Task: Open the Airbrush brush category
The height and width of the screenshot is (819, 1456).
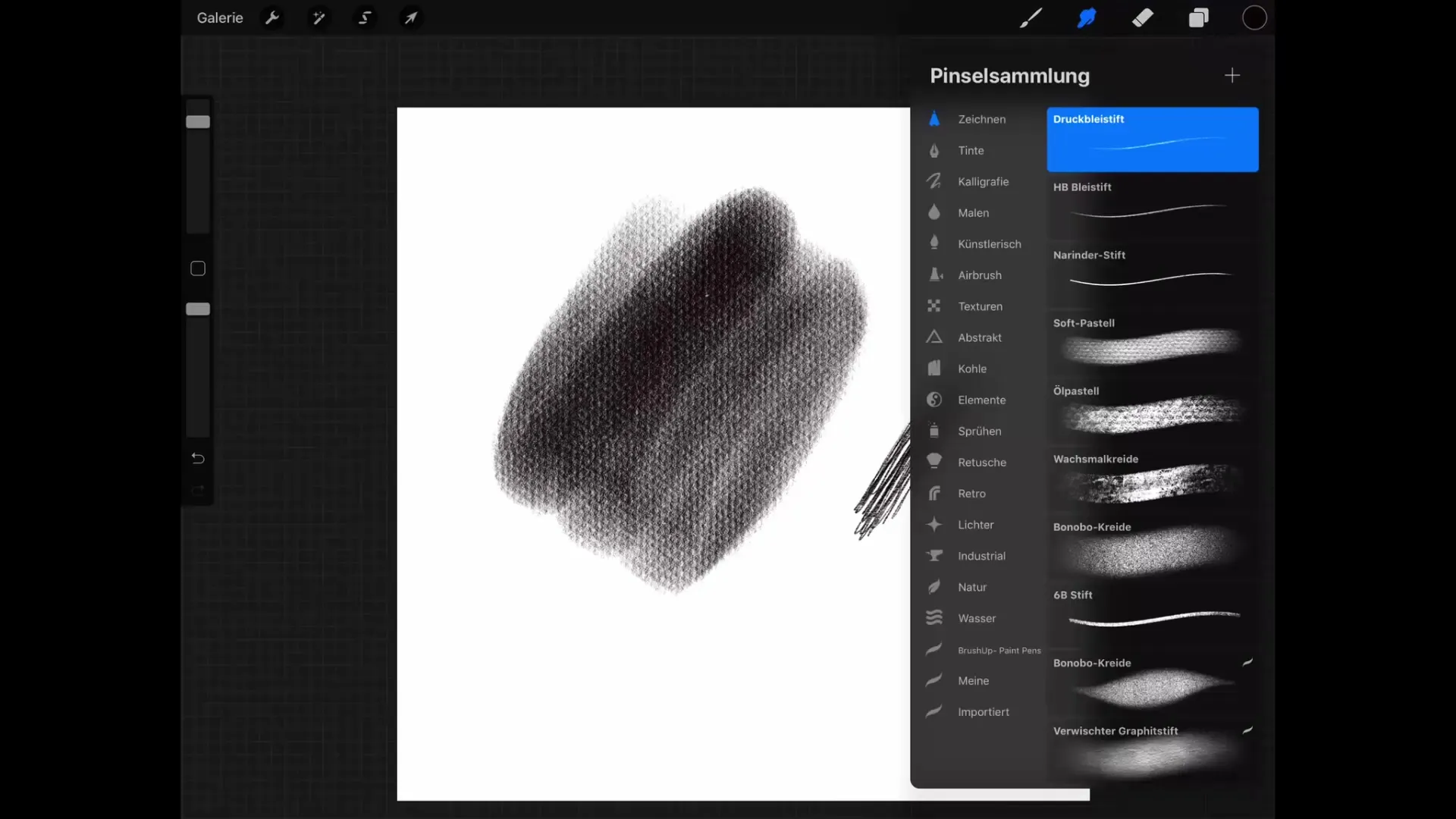Action: [x=979, y=275]
